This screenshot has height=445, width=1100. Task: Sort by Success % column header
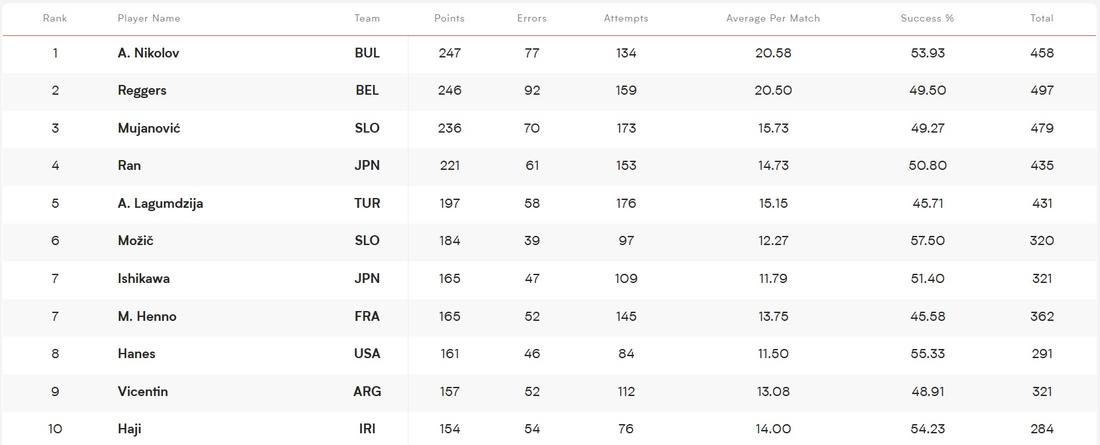(927, 18)
